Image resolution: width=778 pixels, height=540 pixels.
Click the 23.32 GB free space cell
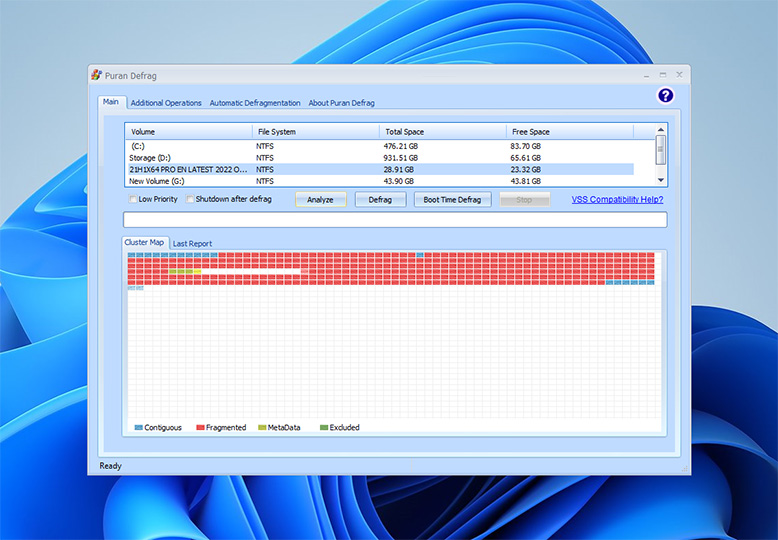point(525,169)
